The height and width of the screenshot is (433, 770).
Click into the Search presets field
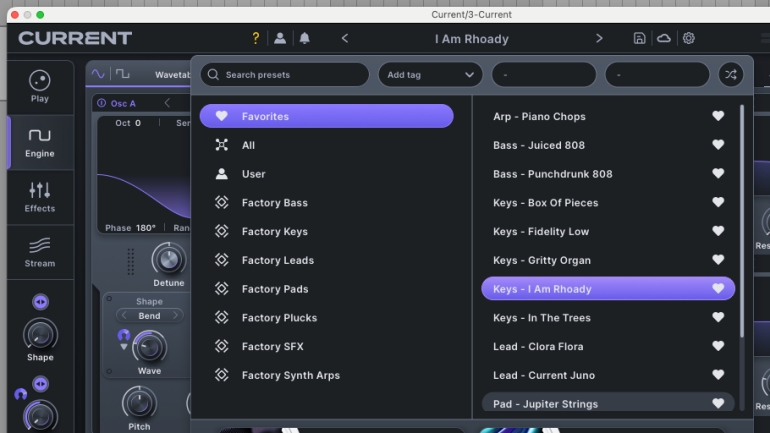tap(285, 75)
